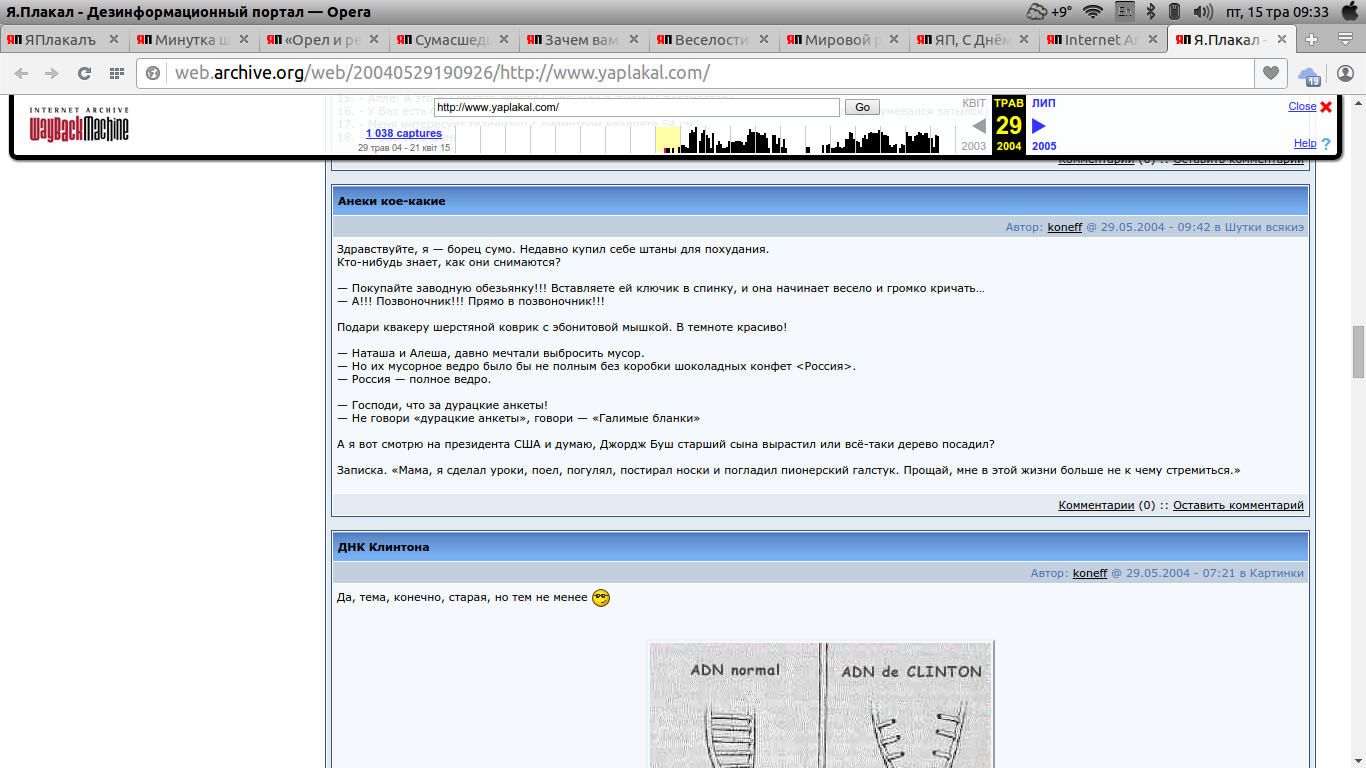Open the sound volume indicator

click(1203, 12)
